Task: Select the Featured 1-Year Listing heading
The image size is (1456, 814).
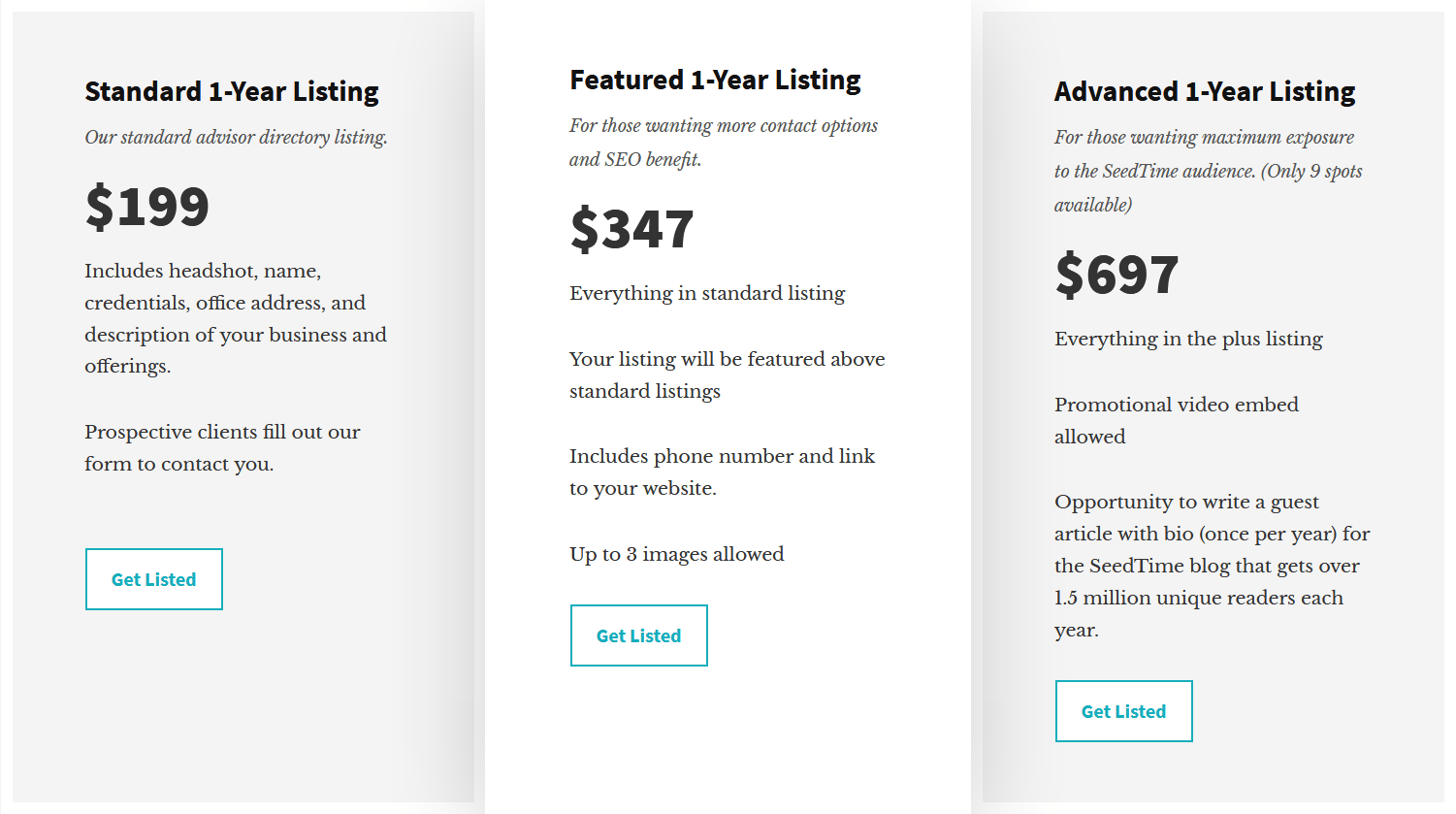Action: 715,80
